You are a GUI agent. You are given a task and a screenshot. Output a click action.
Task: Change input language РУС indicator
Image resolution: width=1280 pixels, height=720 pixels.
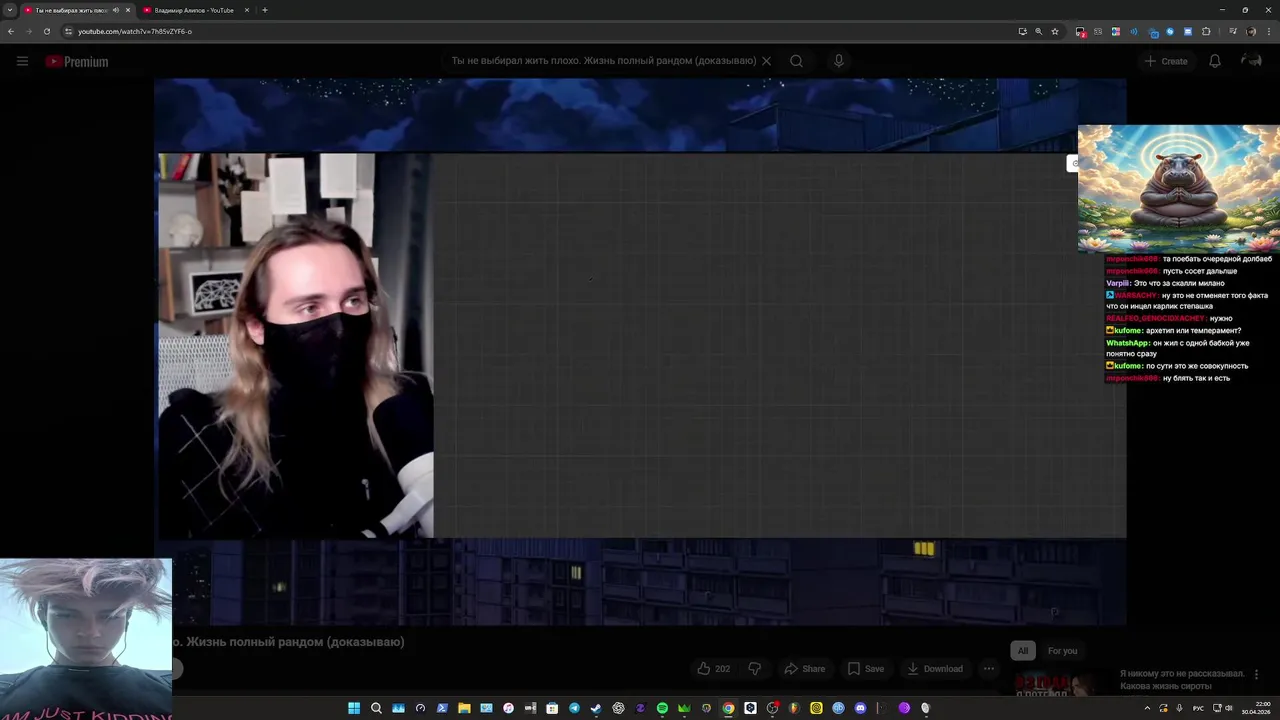pyautogui.click(x=1198, y=708)
